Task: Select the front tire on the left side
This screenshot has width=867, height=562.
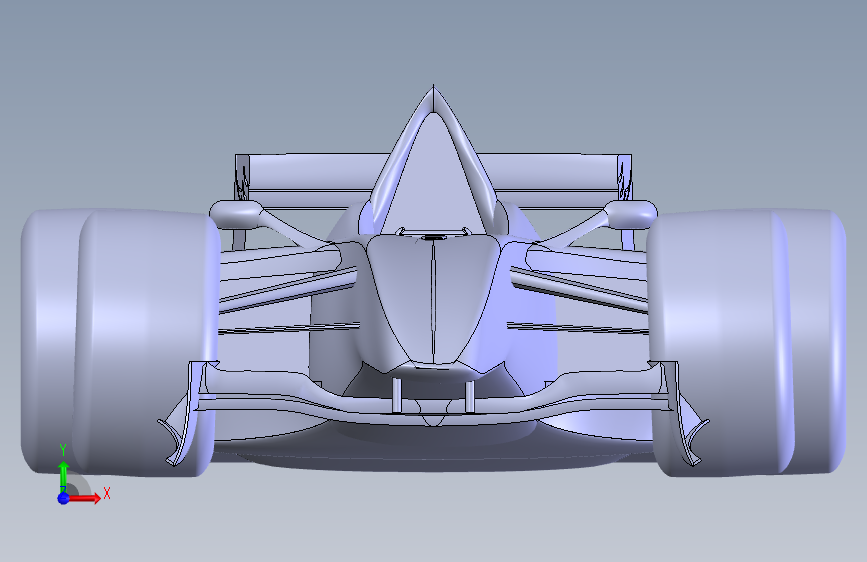Action: coord(147,343)
